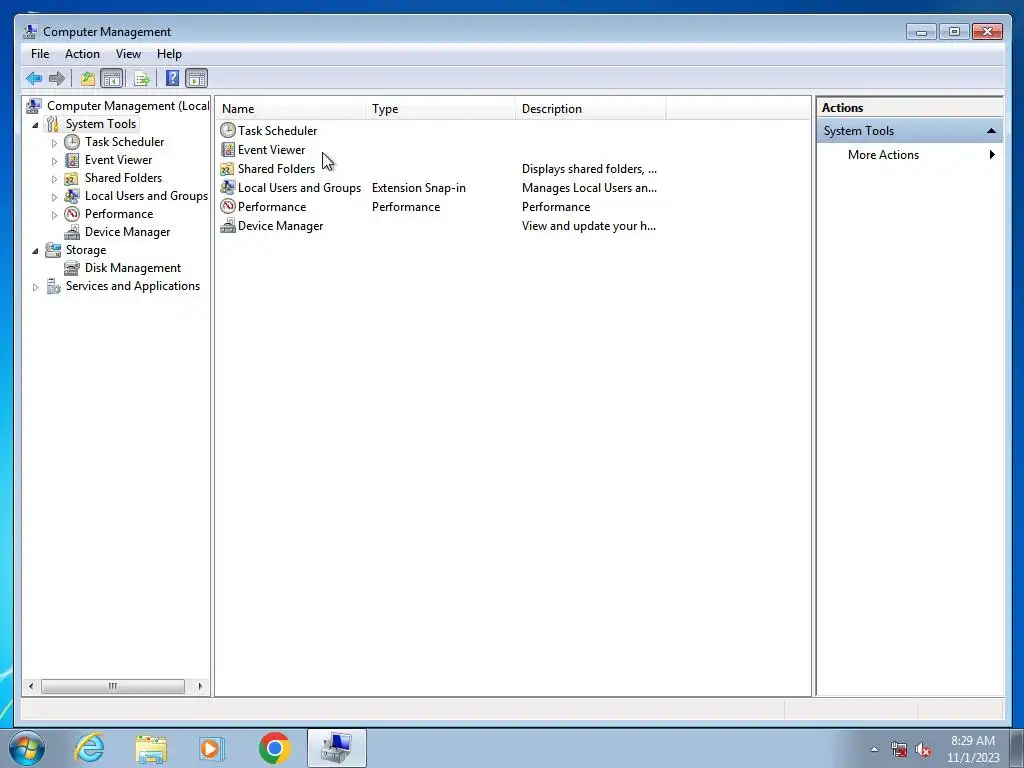Click the Back arrow toolbar icon

pos(34,79)
